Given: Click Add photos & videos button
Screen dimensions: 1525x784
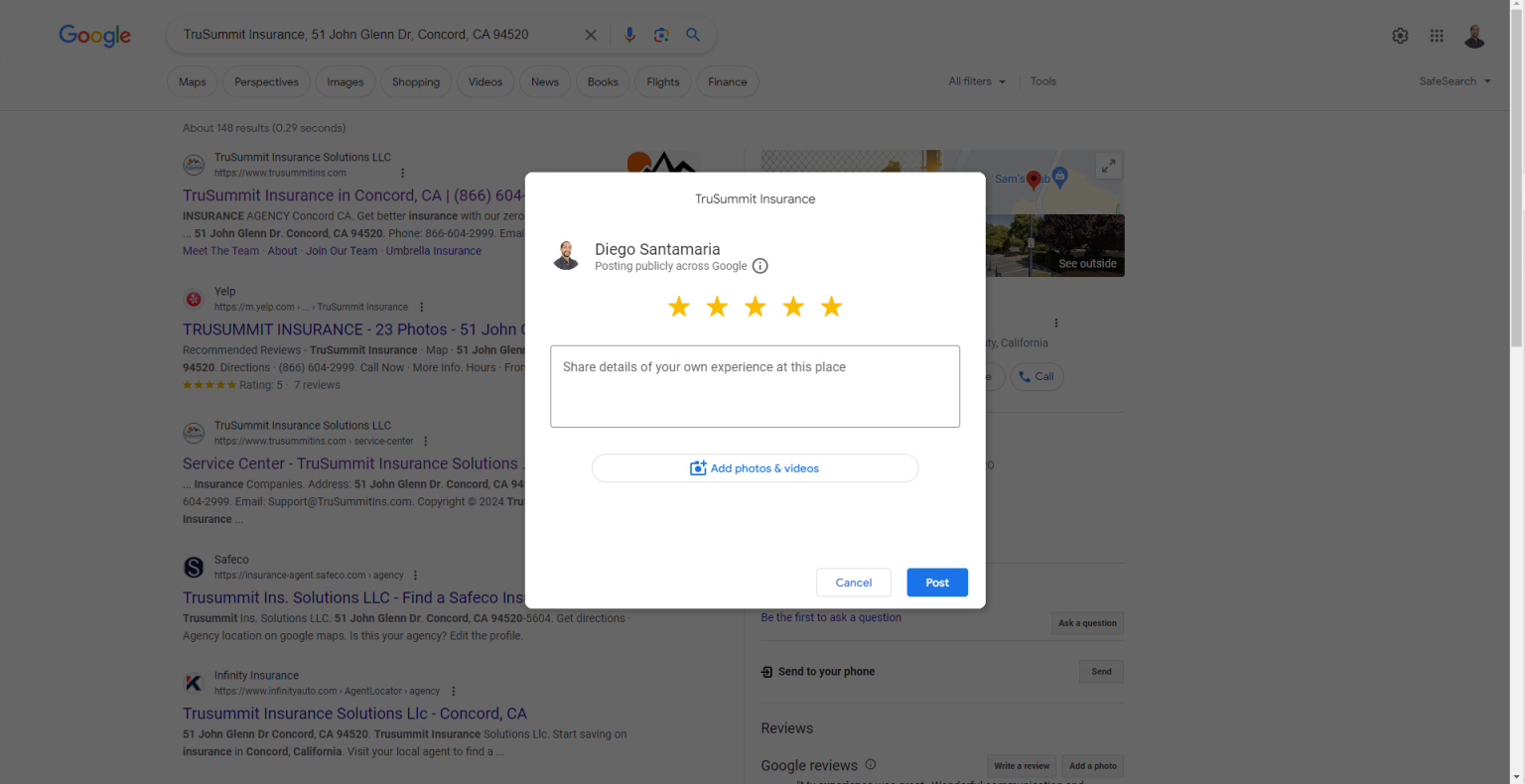Looking at the screenshot, I should click(755, 468).
